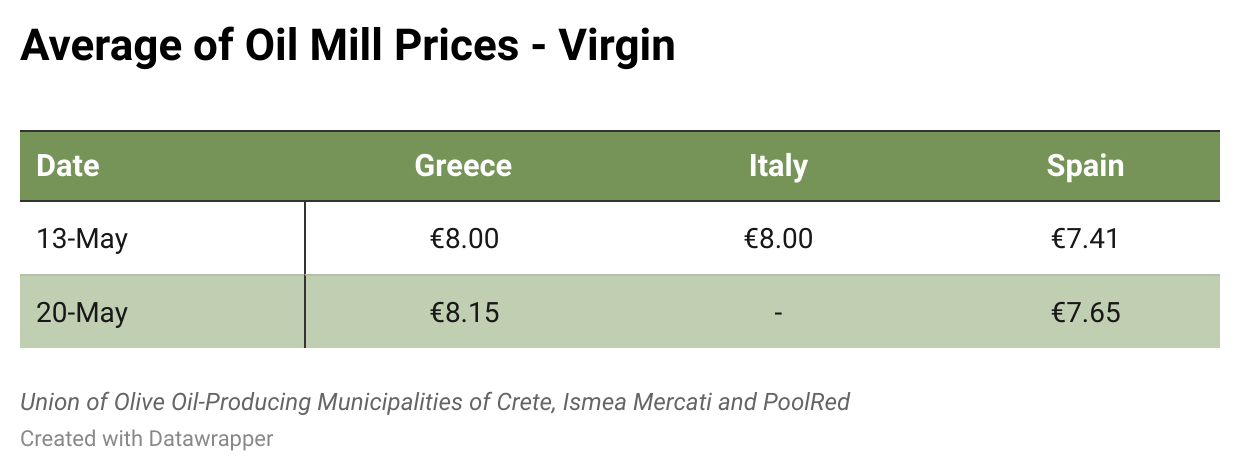Select Spain price €7.65 cell
1240x472 pixels.
click(x=1085, y=313)
